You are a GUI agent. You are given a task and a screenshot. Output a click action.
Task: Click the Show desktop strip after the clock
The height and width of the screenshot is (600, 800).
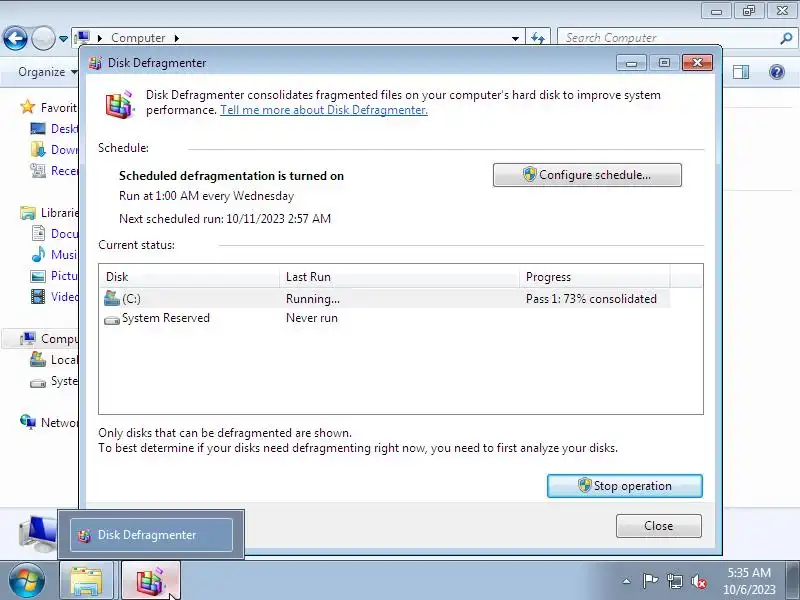click(792, 581)
